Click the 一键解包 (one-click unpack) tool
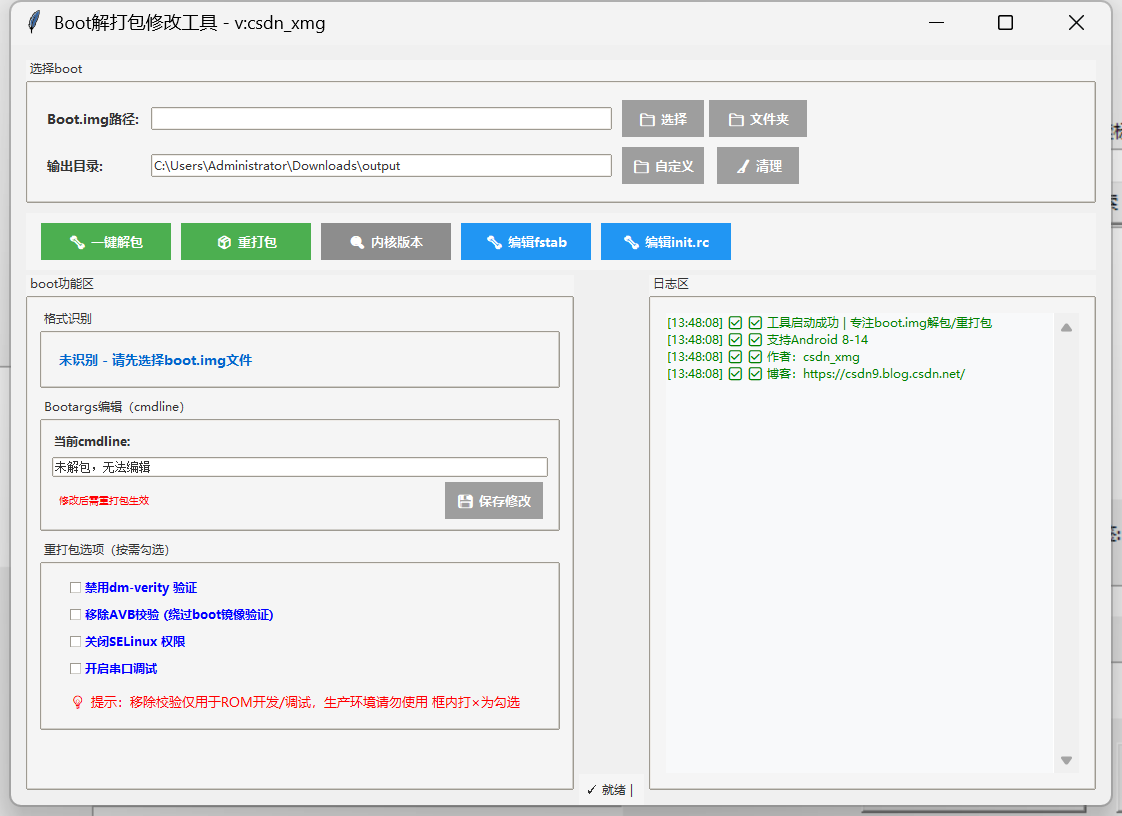 click(105, 241)
